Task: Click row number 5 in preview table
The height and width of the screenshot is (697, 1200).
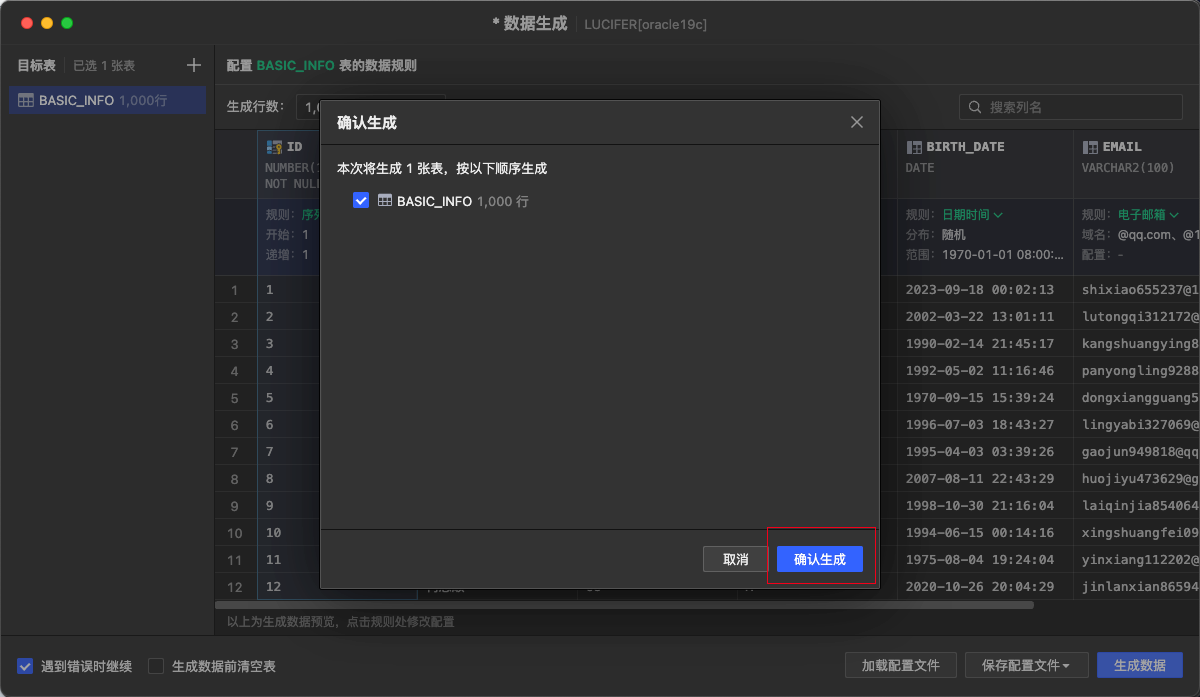Action: click(x=235, y=398)
